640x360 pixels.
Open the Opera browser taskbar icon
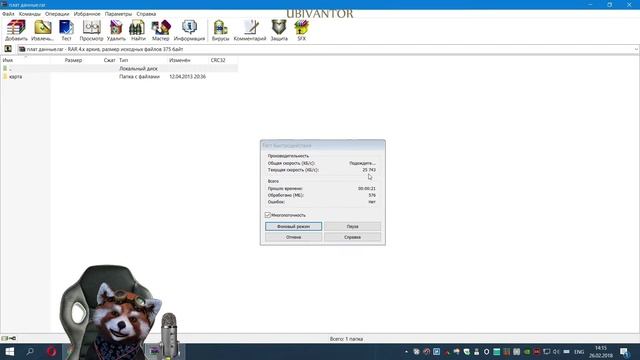pyautogui.click(x=51, y=352)
